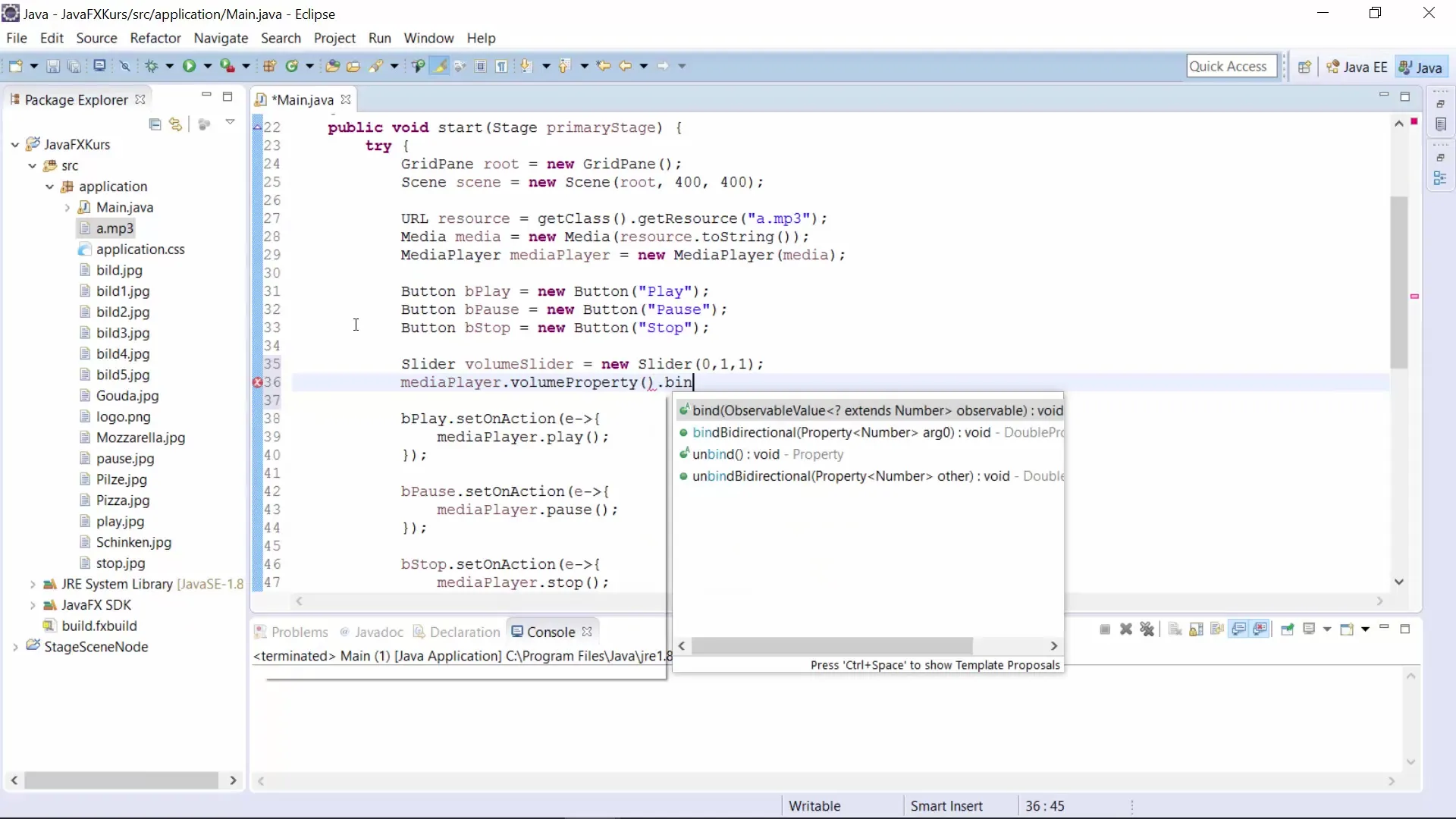Viewport: 1456px width, 819px height.
Task: Expand JRE System Library node
Action: 32,584
